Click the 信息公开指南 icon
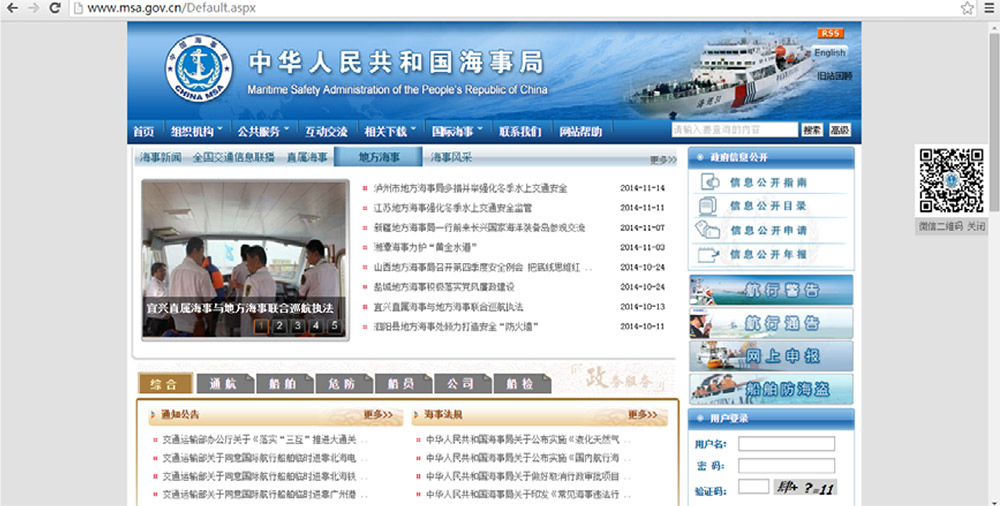This screenshot has height=506, width=1000. click(x=709, y=182)
